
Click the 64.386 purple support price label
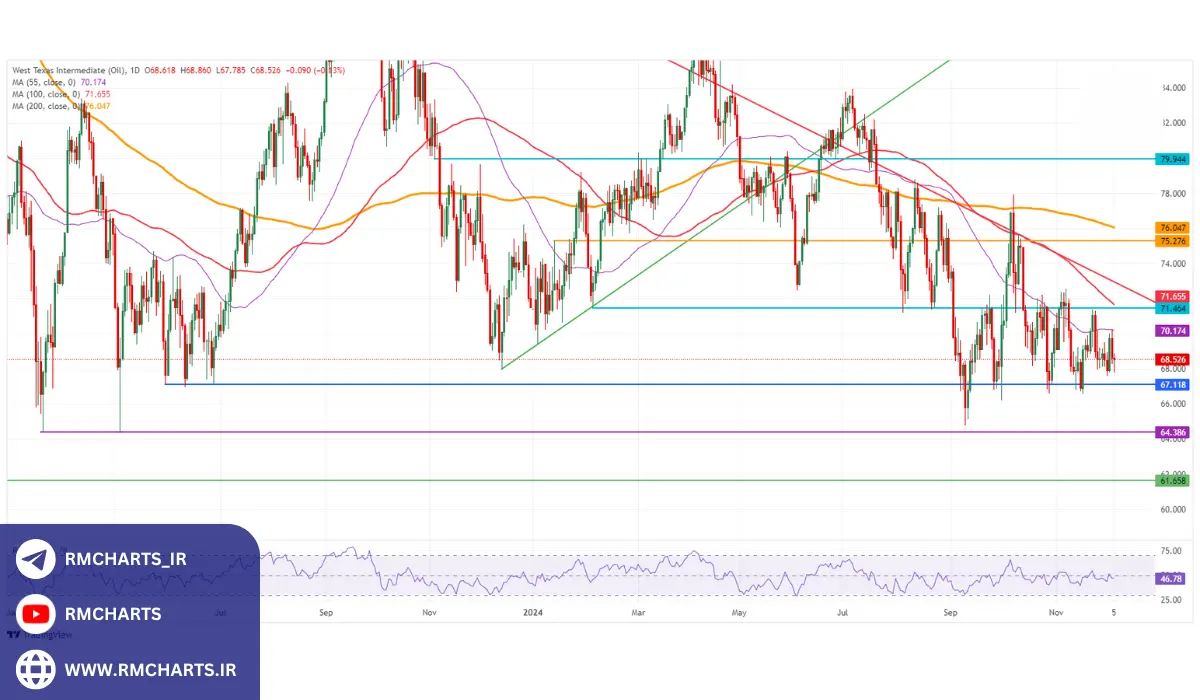point(1171,432)
